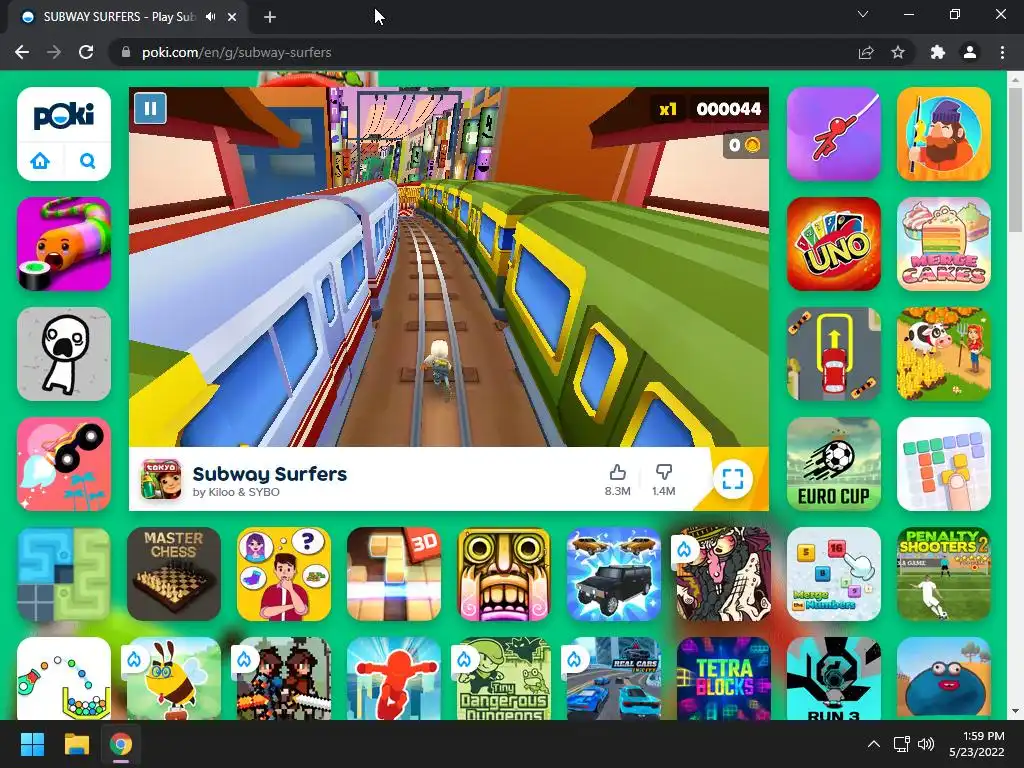Viewport: 1024px width, 768px height.
Task: Expand the Chrome tab search dropdown
Action: pyautogui.click(x=863, y=14)
